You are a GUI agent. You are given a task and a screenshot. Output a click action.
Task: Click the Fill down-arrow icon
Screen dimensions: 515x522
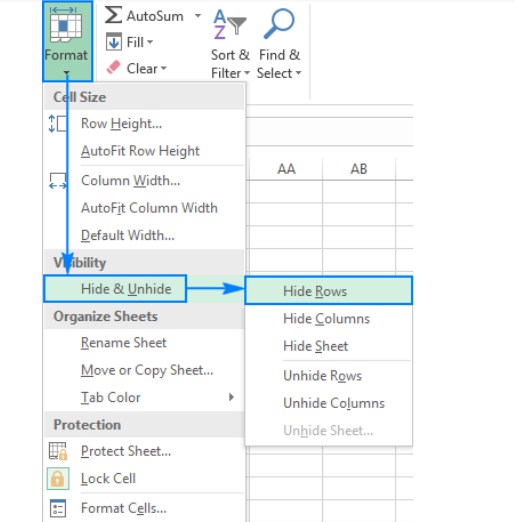pos(114,42)
